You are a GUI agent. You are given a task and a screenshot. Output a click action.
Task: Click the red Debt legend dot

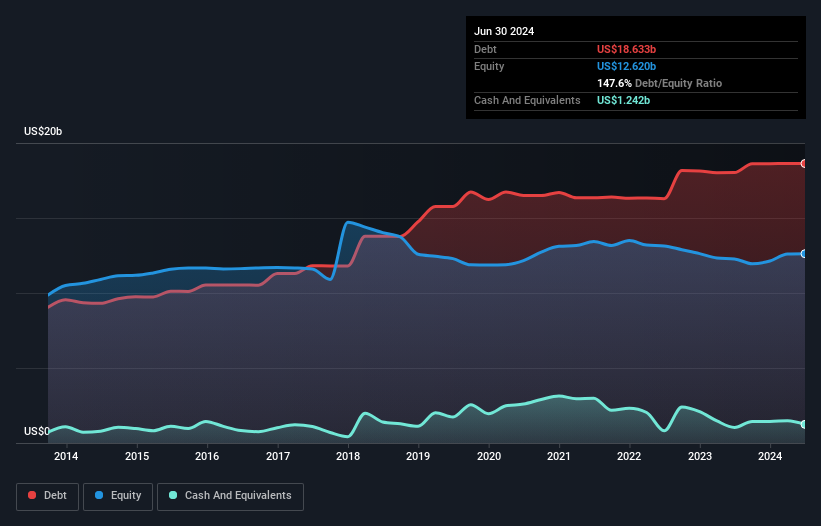click(32, 495)
